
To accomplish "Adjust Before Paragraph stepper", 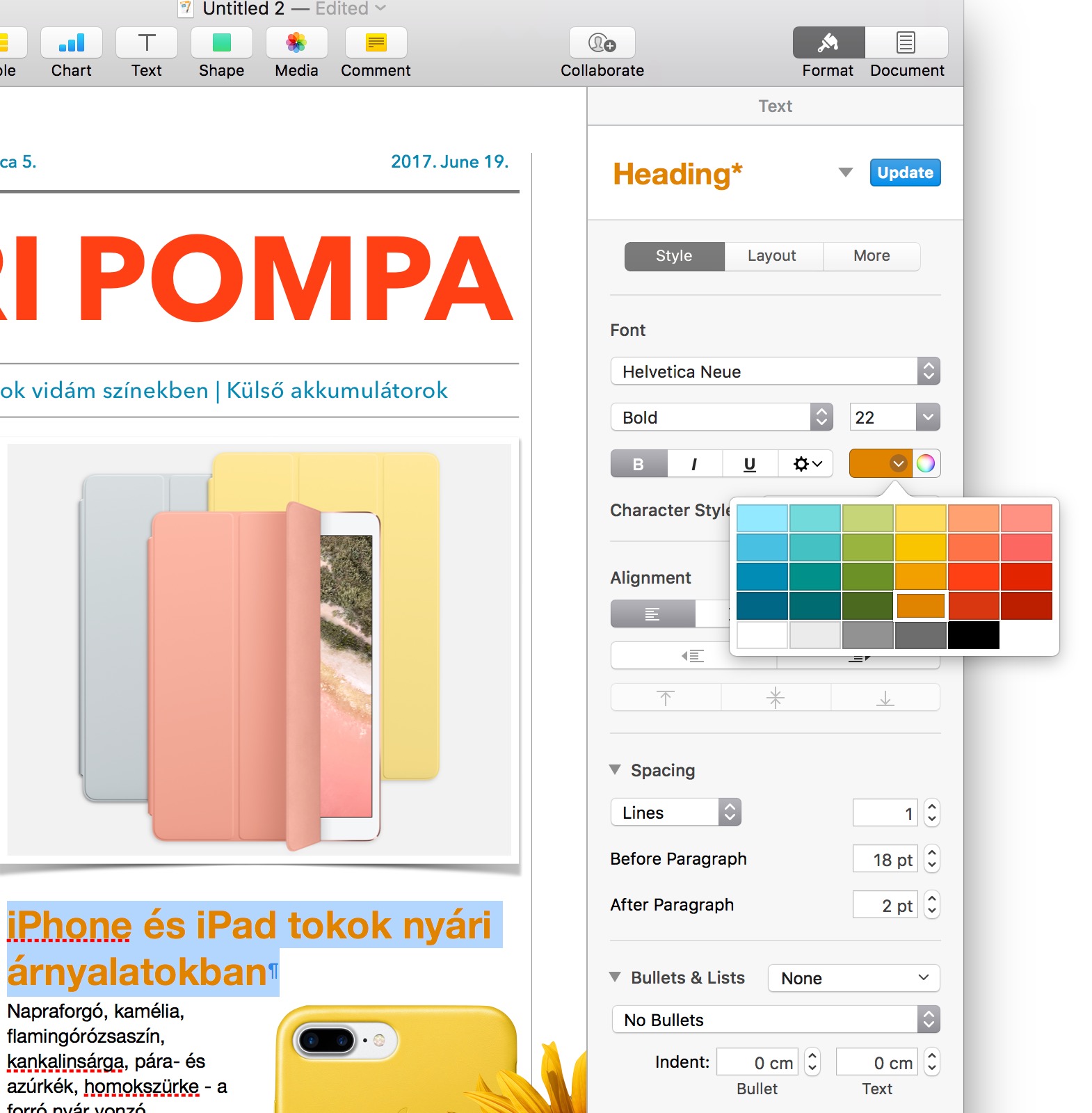I will tap(932, 859).
